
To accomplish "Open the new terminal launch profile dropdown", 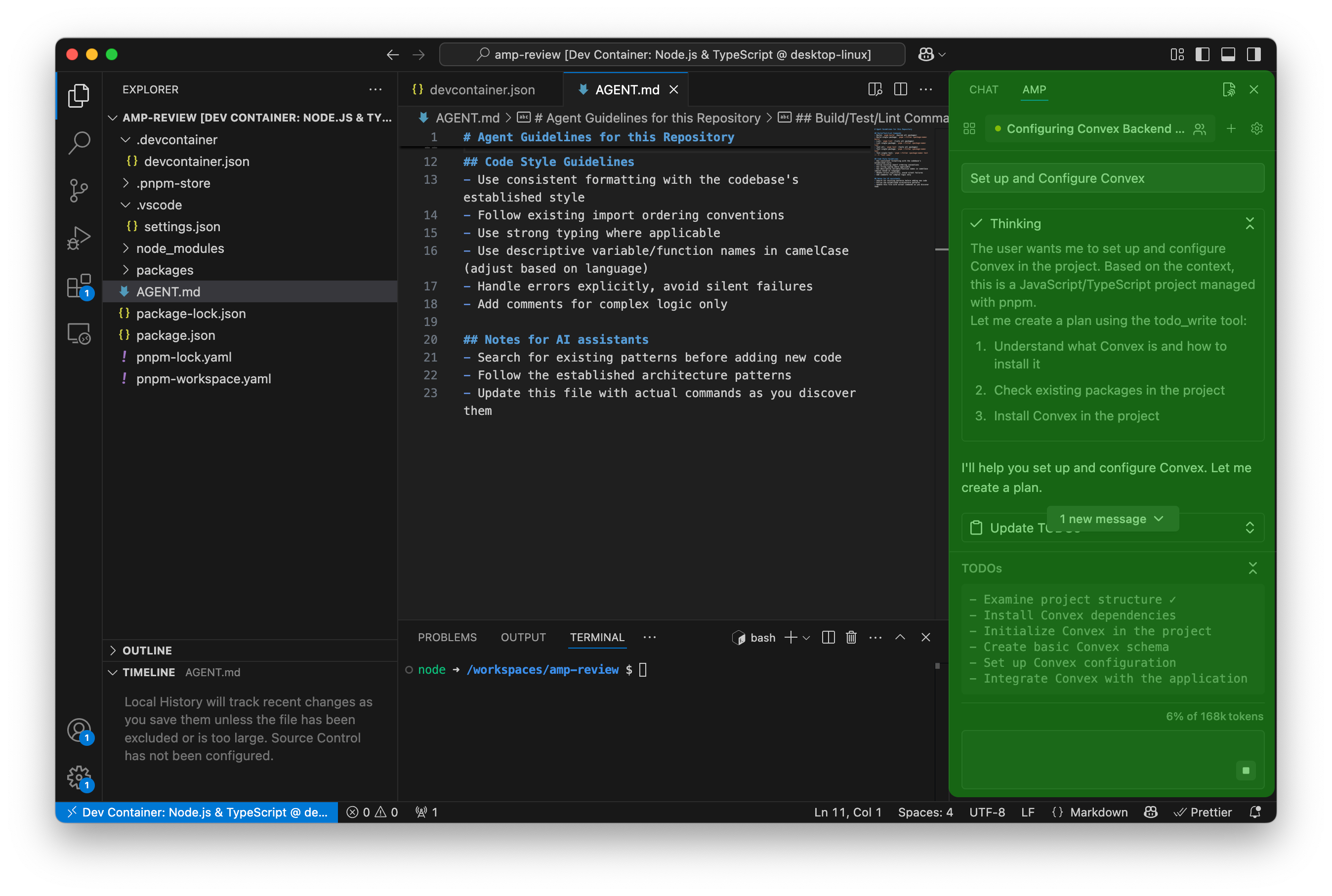I will click(x=806, y=638).
